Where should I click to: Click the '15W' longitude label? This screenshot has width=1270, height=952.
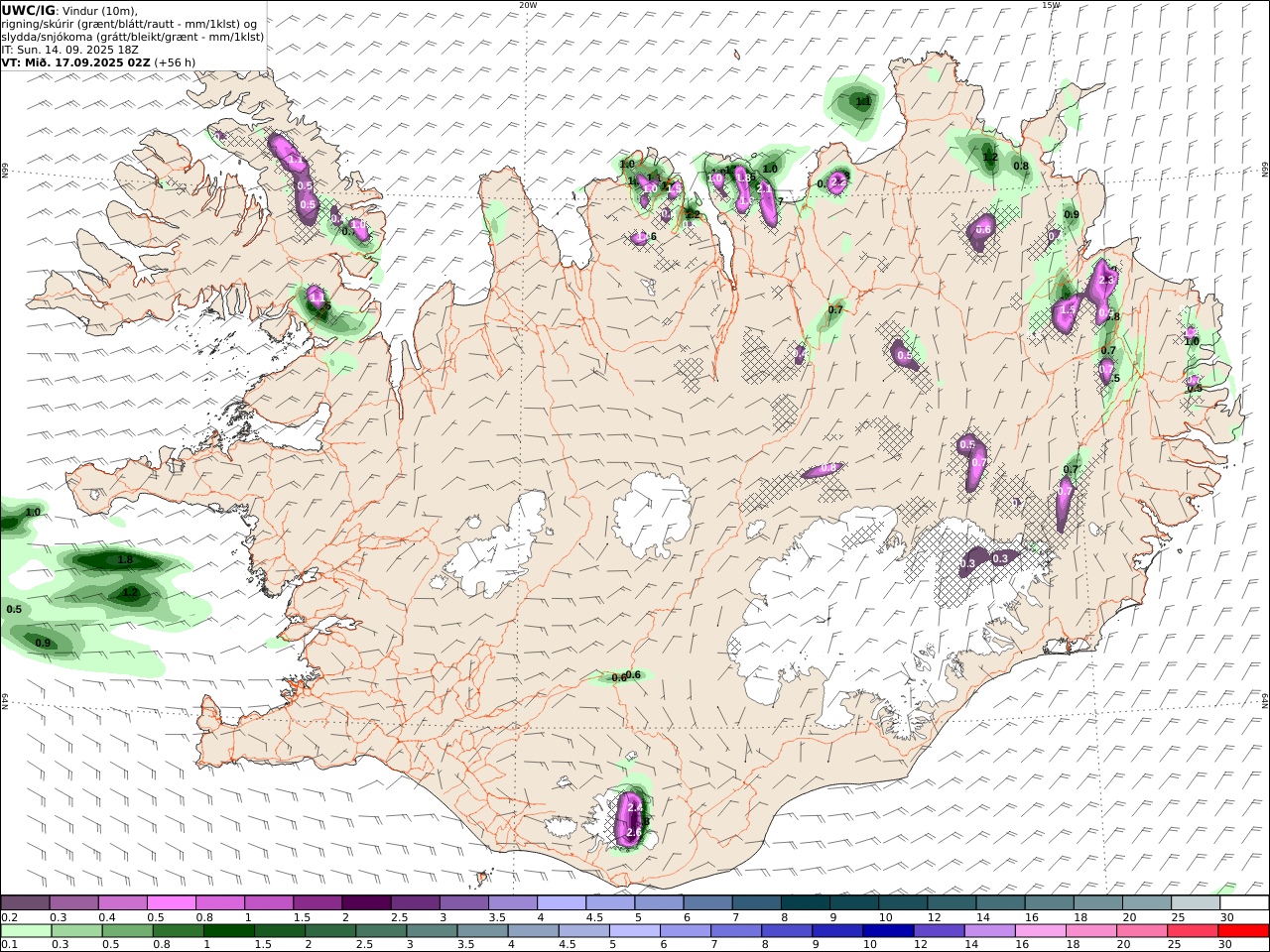[1052, 5]
